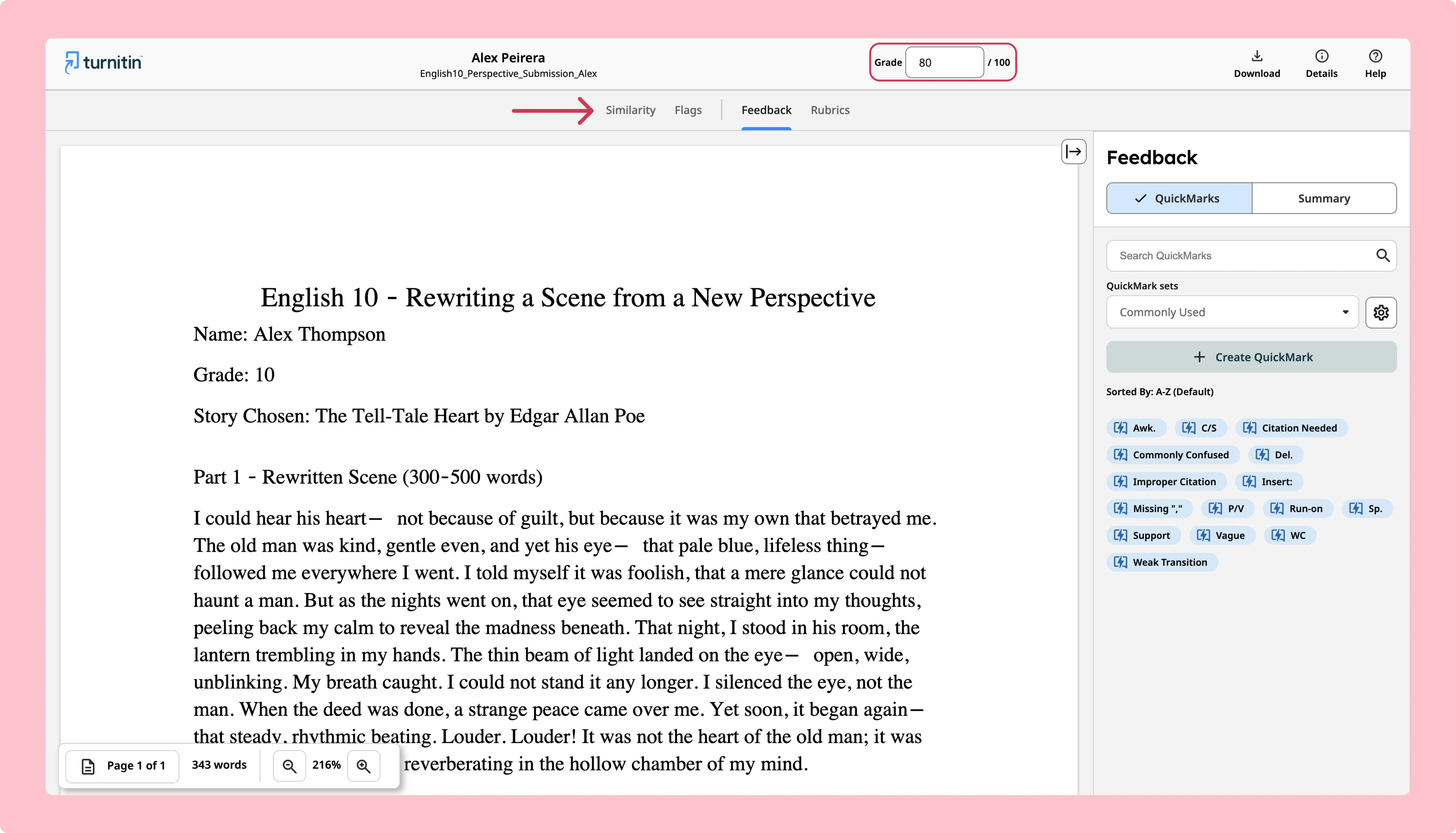Pick the WC QuickMark

[1290, 535]
